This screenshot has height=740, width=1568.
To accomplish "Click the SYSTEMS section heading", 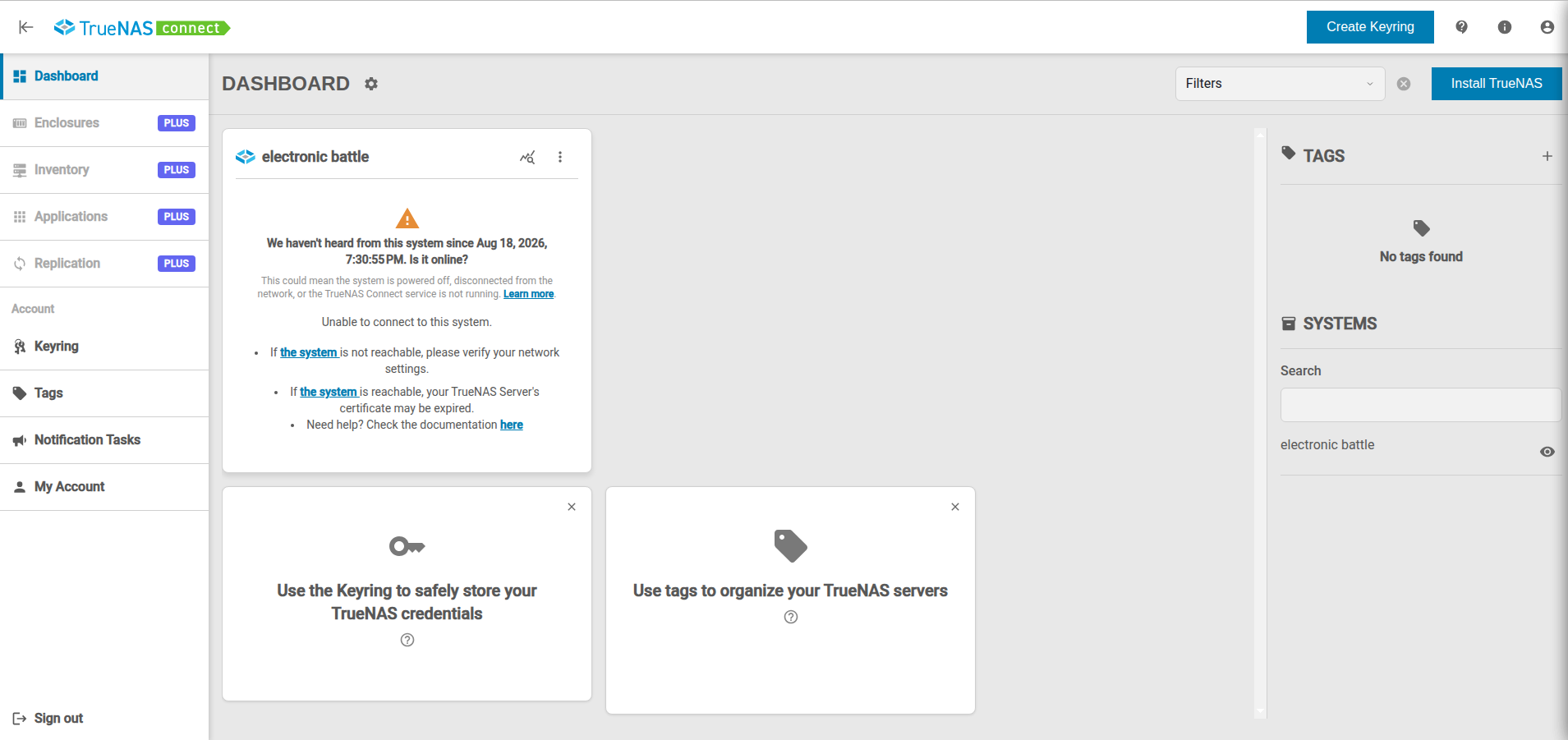I will [x=1340, y=324].
